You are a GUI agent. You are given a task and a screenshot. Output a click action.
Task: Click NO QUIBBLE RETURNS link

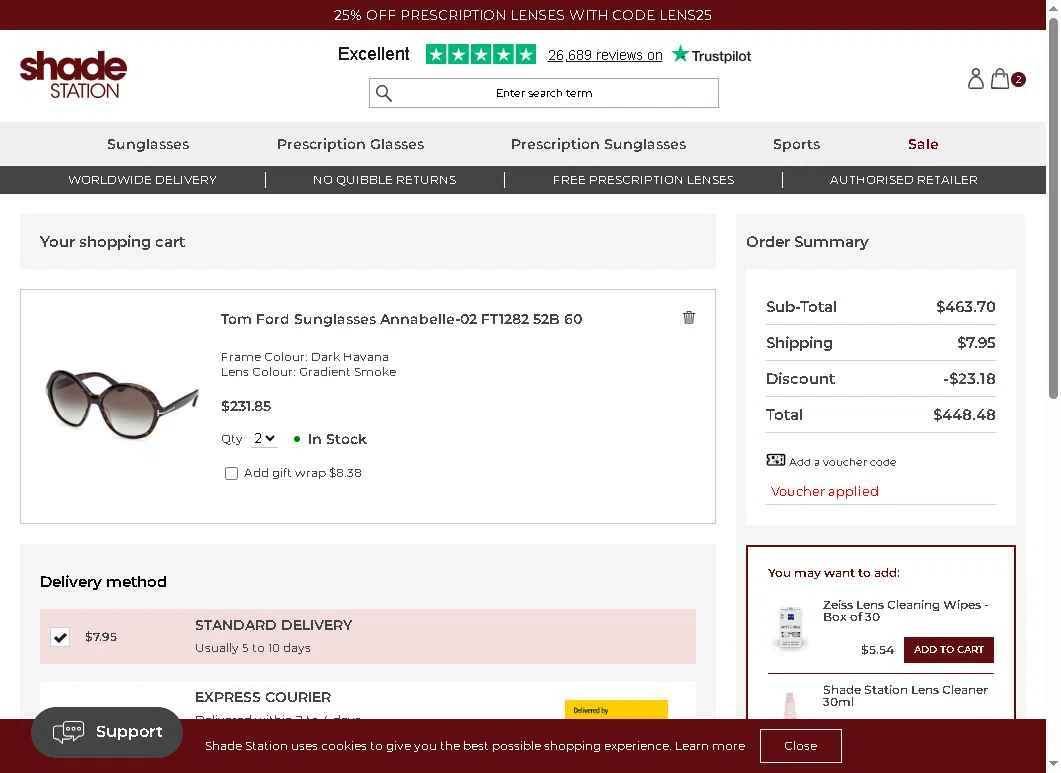[384, 180]
